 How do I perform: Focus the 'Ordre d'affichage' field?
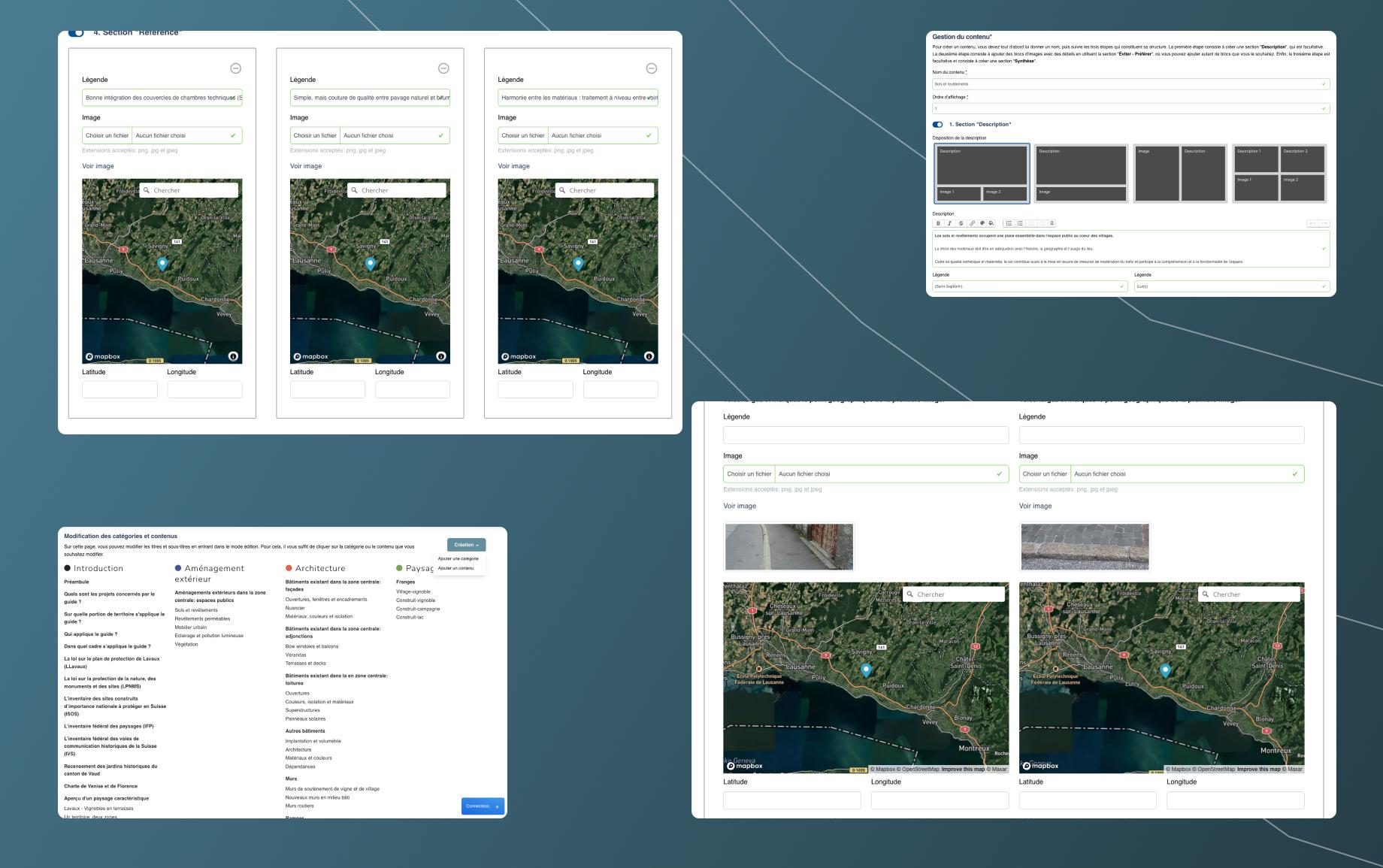click(x=1131, y=109)
